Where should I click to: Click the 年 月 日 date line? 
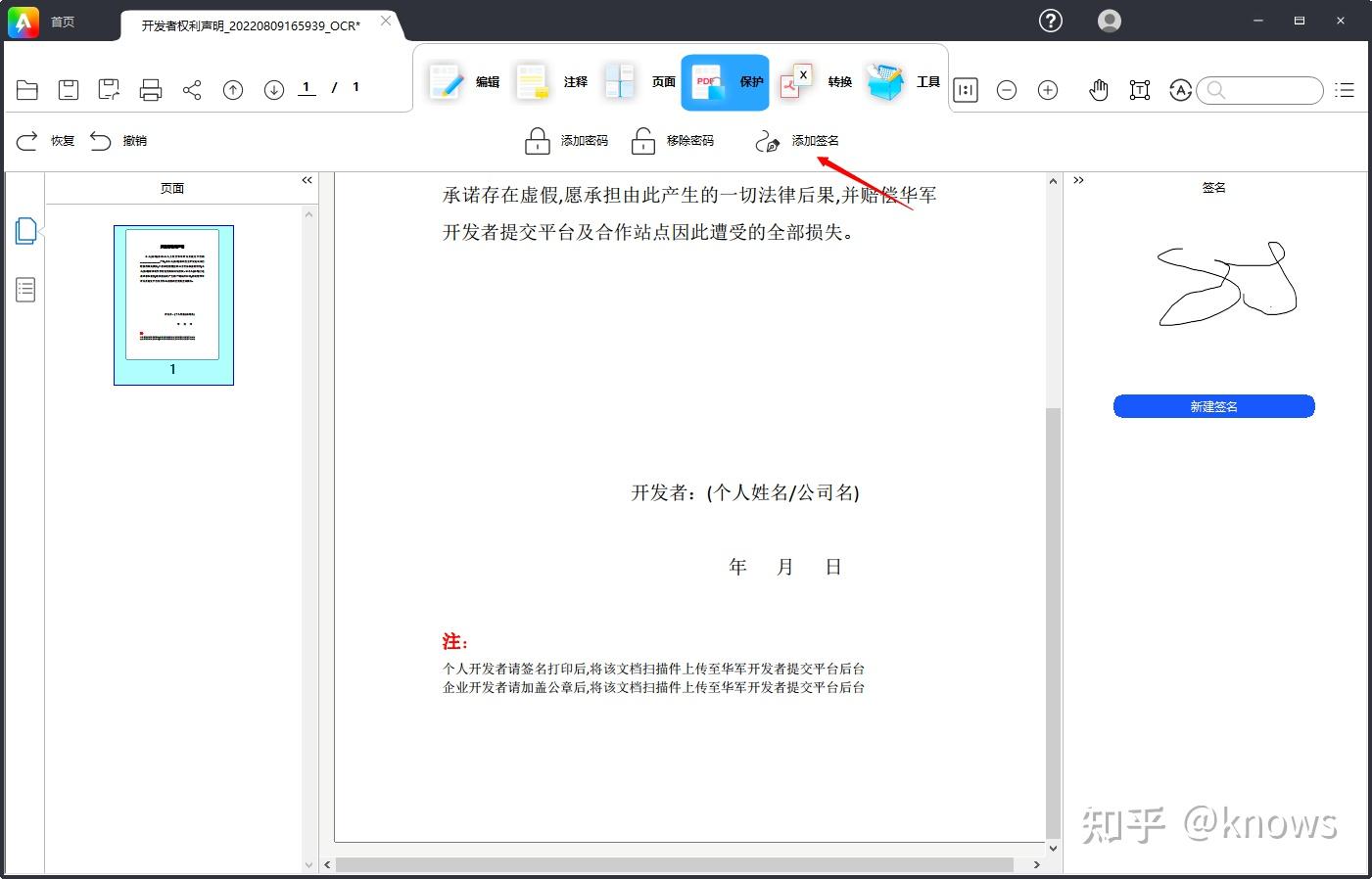785,567
